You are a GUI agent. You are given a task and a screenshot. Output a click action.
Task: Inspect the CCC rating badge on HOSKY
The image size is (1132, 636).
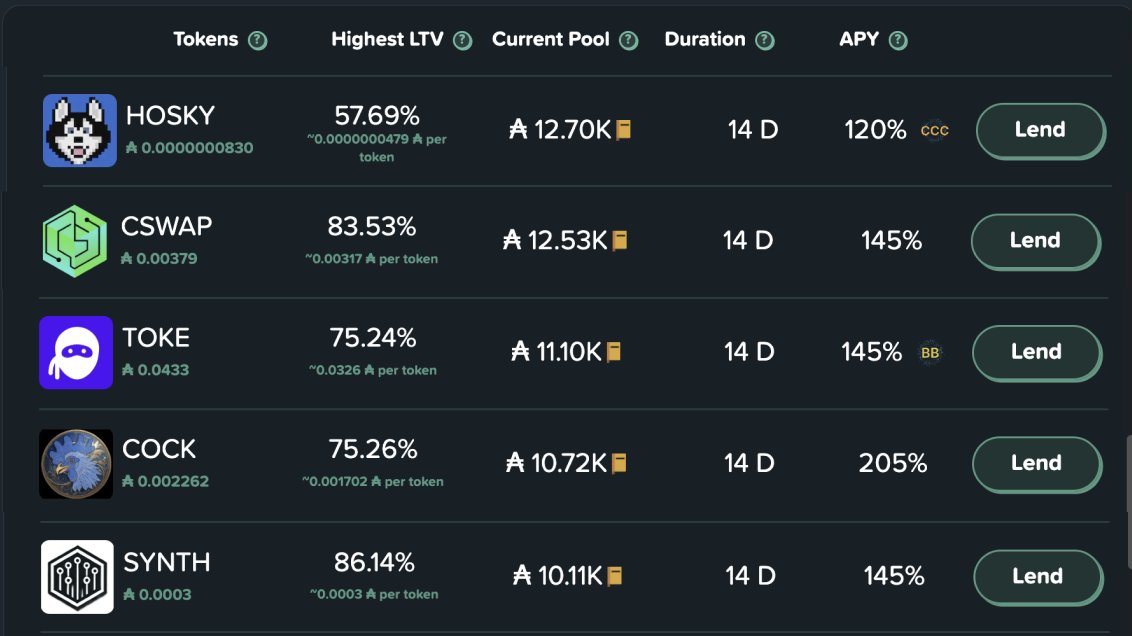[x=934, y=131]
